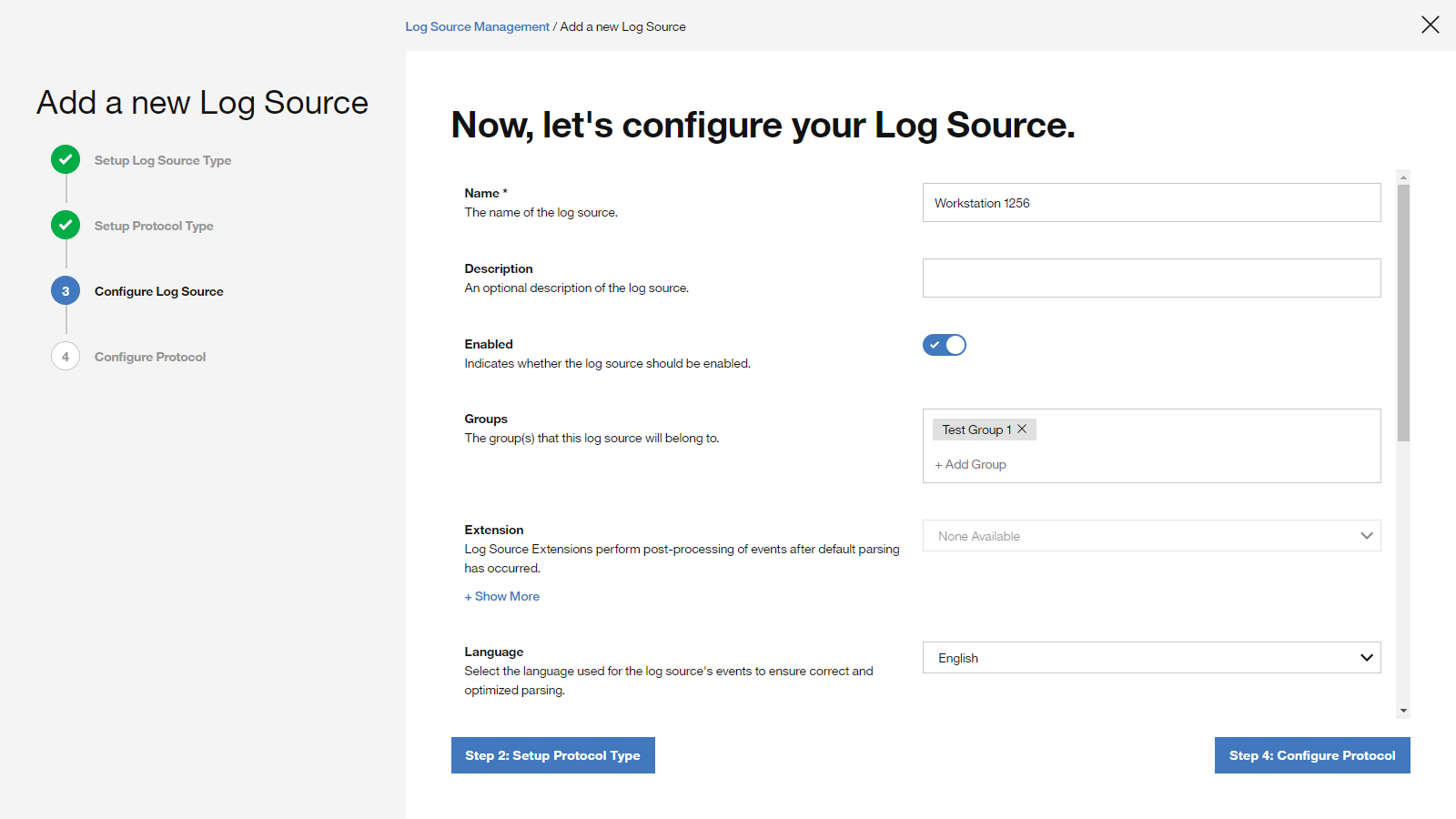Go back using Step 2: Setup Protocol Type button
Viewport: 1456px width, 819px height.
click(552, 754)
